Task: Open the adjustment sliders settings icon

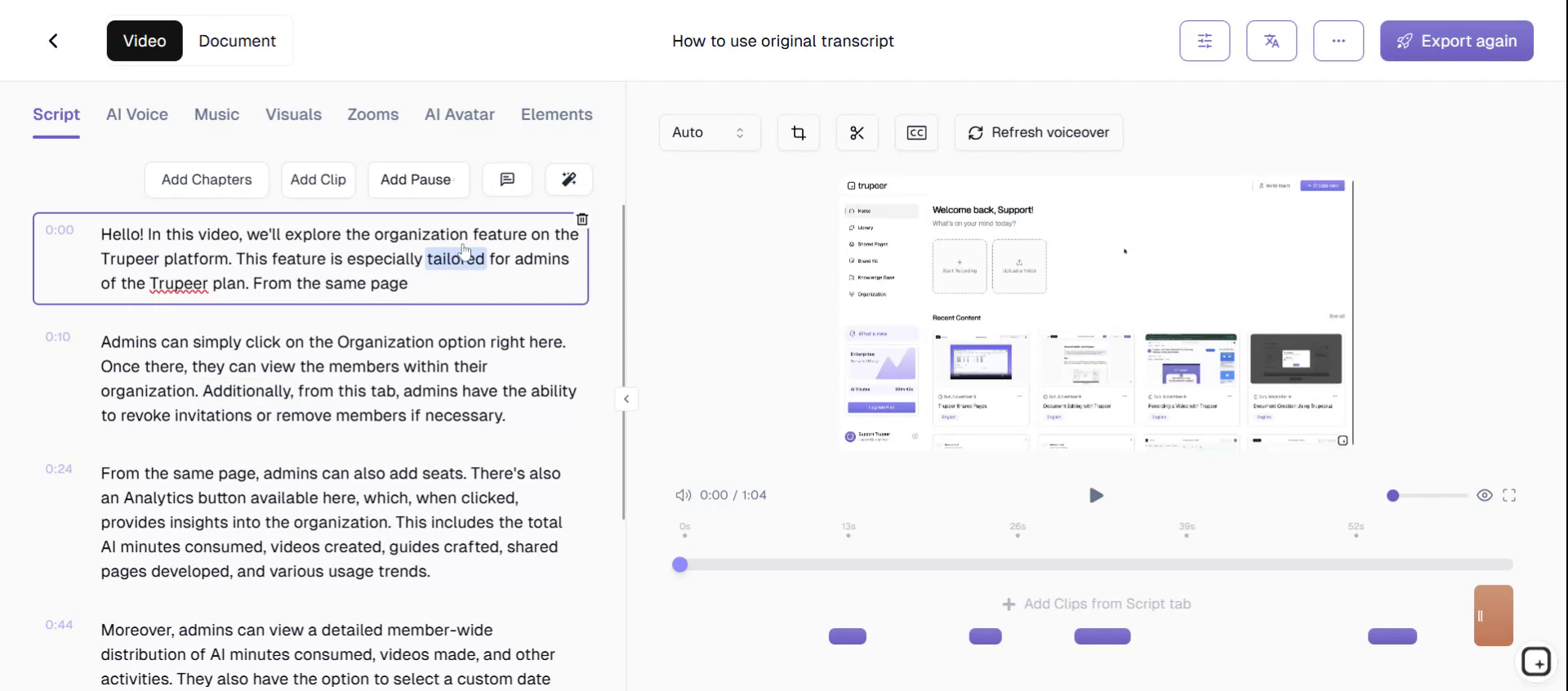Action: click(x=1205, y=41)
